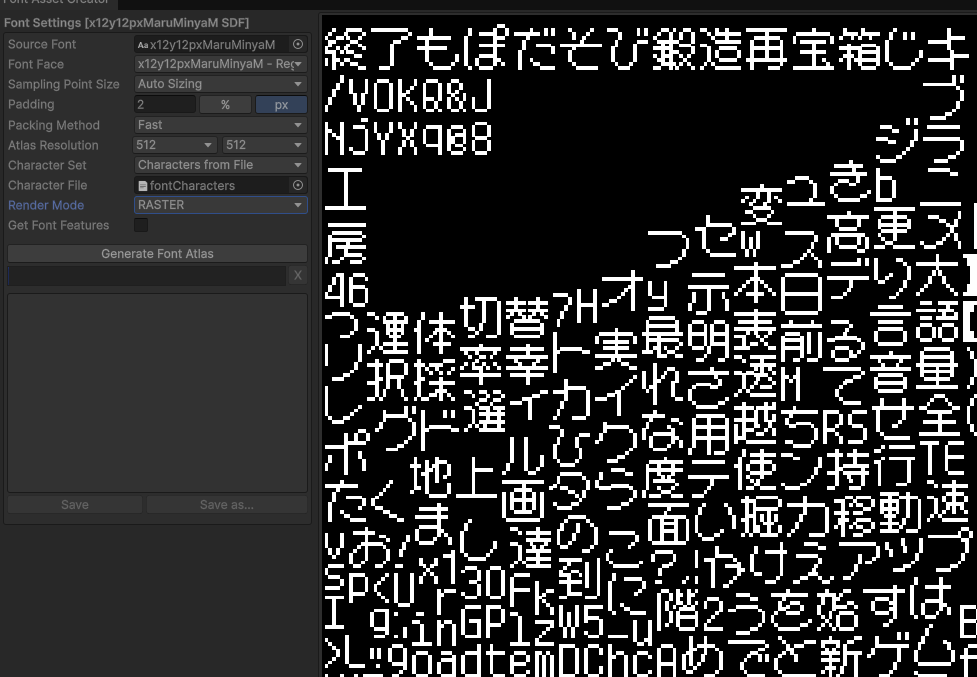Open the Character File object picker
The height and width of the screenshot is (677, 977).
pyautogui.click(x=297, y=185)
